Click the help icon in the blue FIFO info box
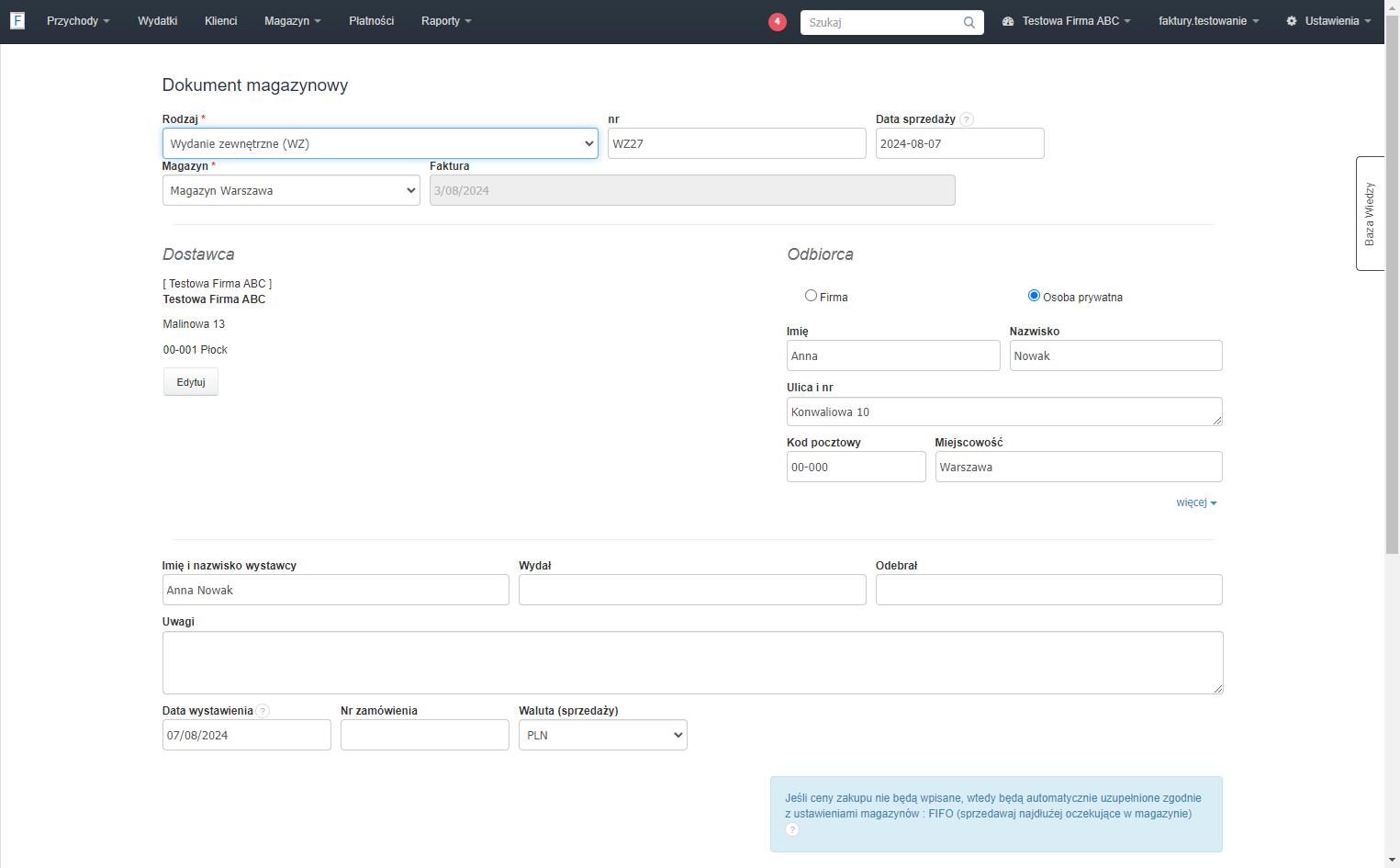Image resolution: width=1400 pixels, height=868 pixels. (x=792, y=829)
